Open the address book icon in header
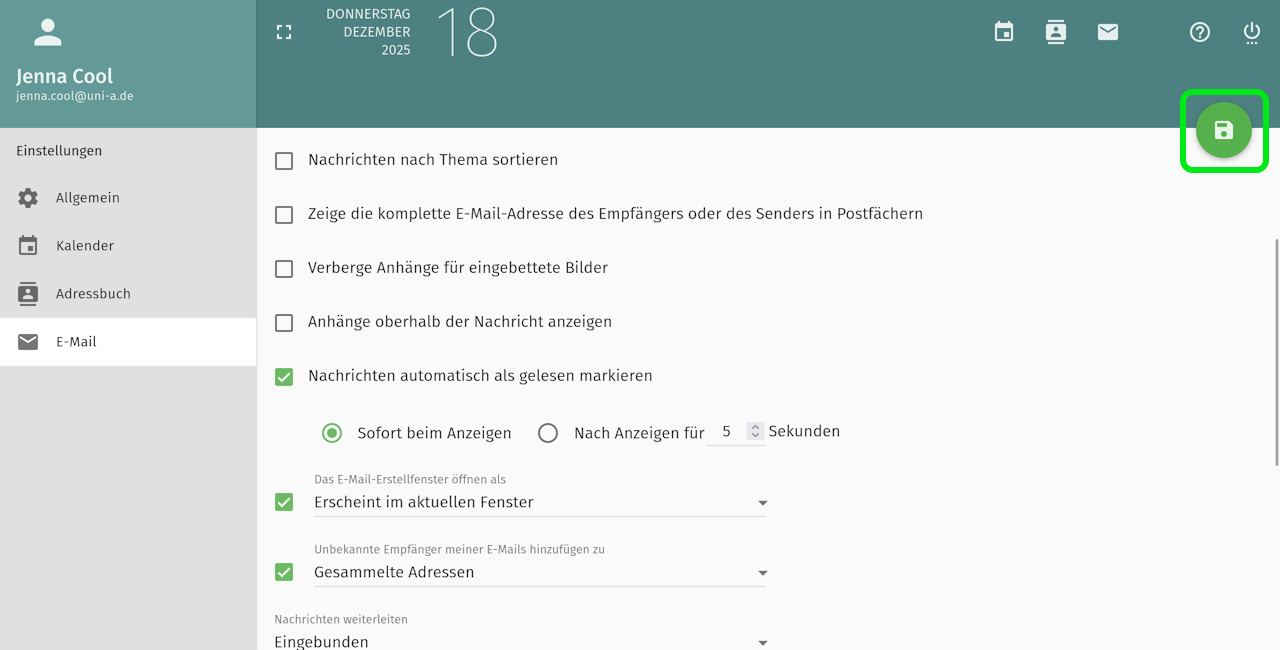The width and height of the screenshot is (1280, 650). tap(1056, 32)
